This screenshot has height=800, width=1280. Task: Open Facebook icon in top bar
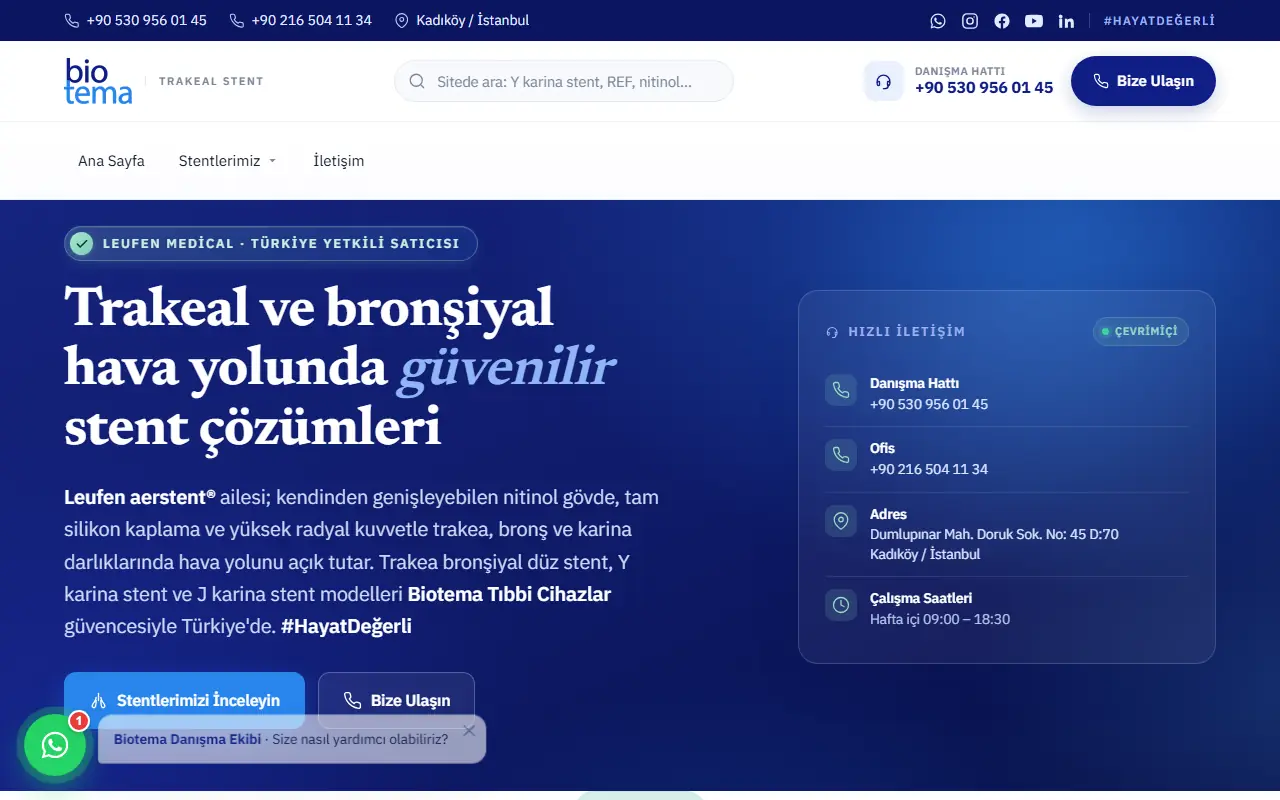point(1002,20)
